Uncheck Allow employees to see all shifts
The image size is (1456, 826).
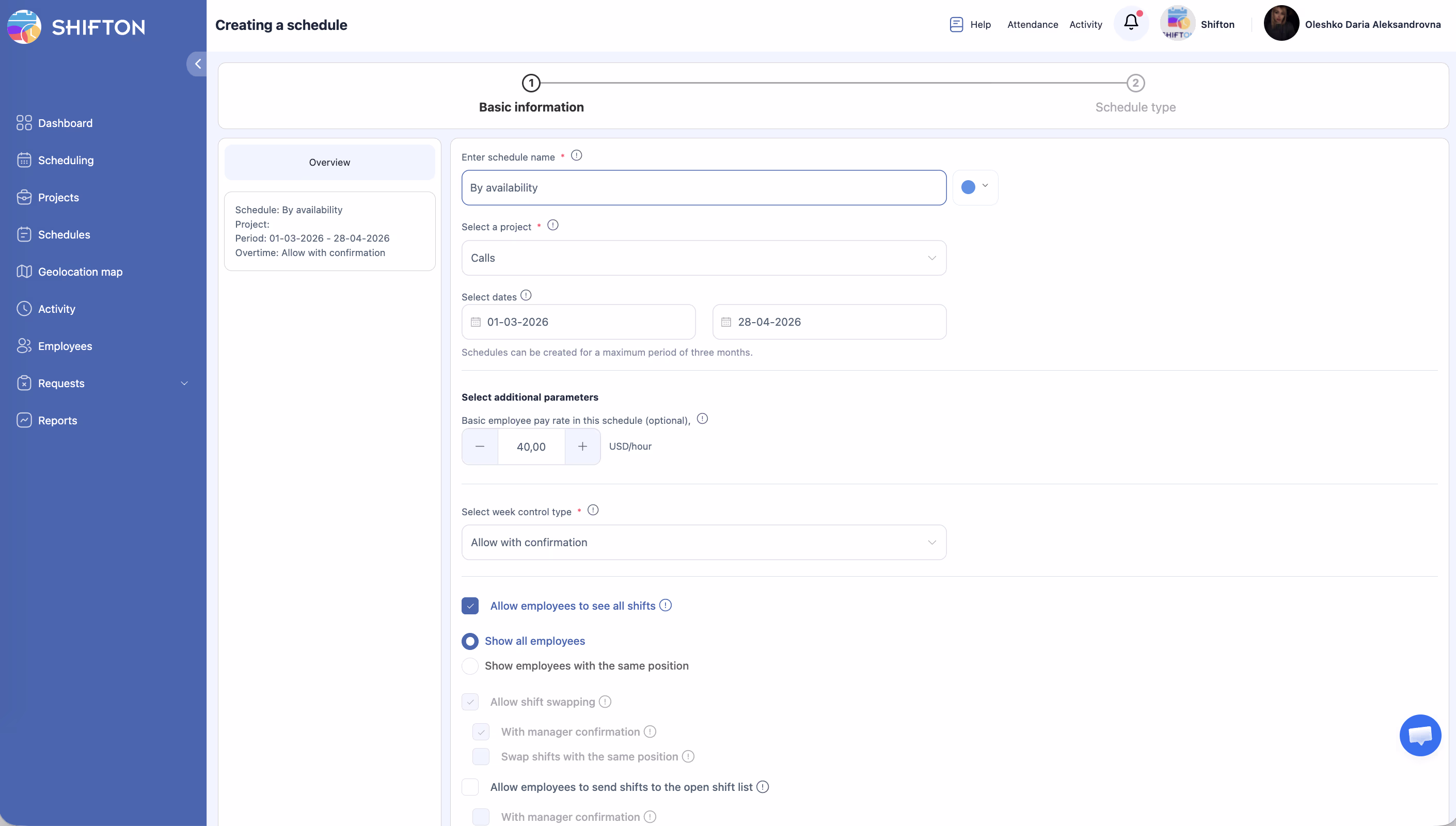pos(470,606)
